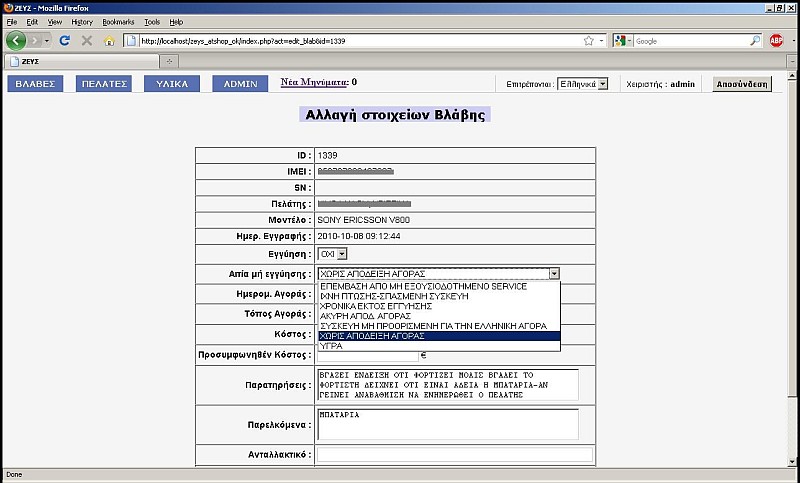800x483 pixels.
Task: Click the ABP Adblock Plus icon
Action: [776, 41]
